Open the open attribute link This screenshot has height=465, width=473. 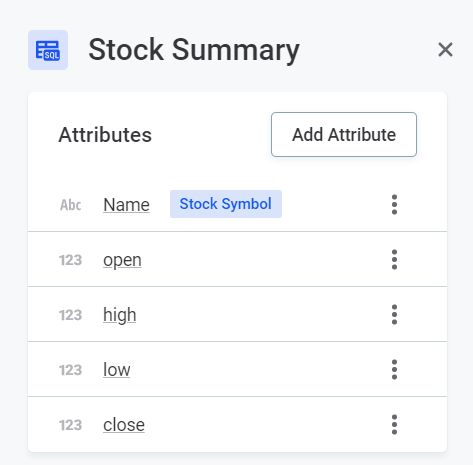[122, 260]
